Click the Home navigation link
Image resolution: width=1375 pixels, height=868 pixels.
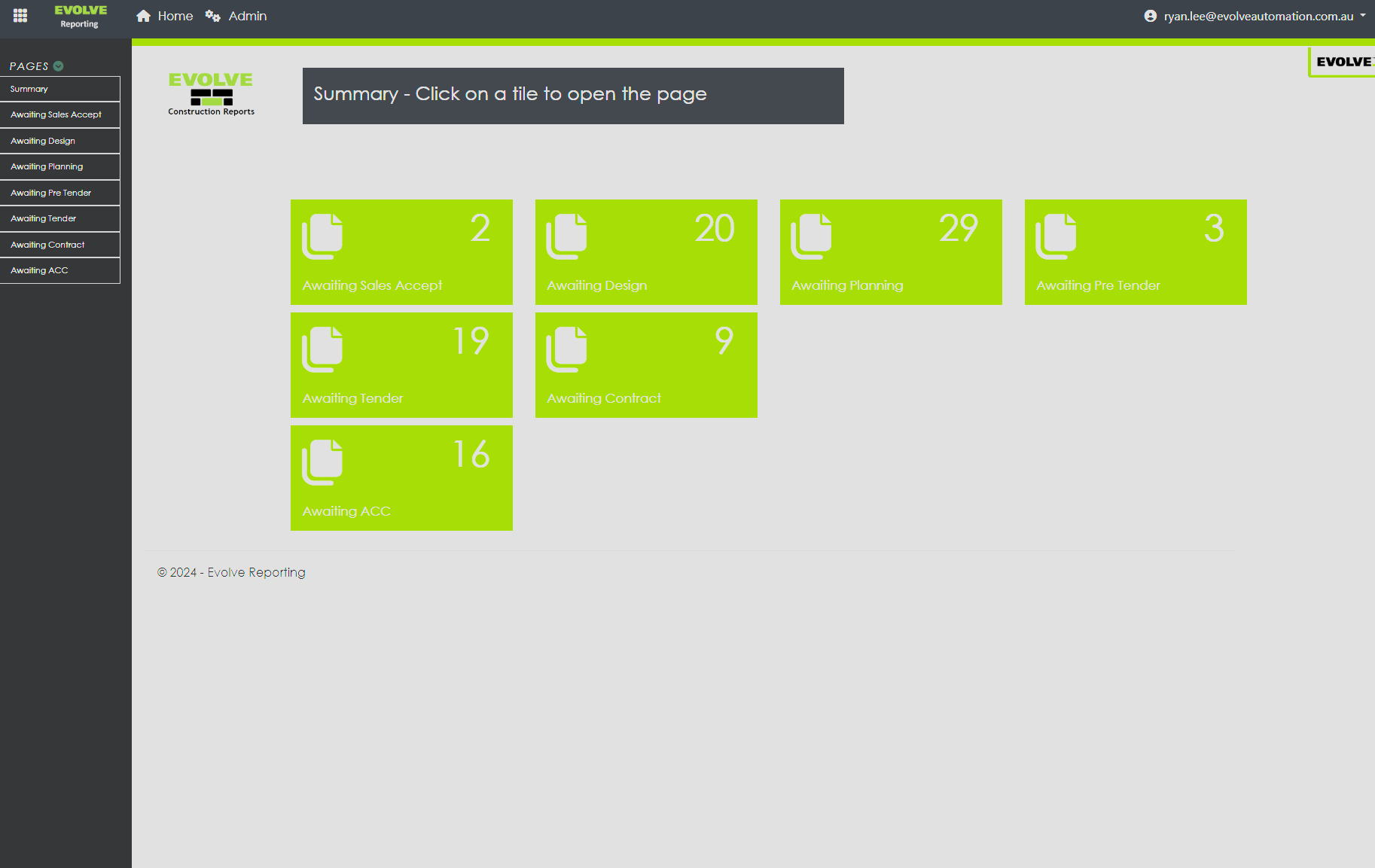[x=175, y=16]
